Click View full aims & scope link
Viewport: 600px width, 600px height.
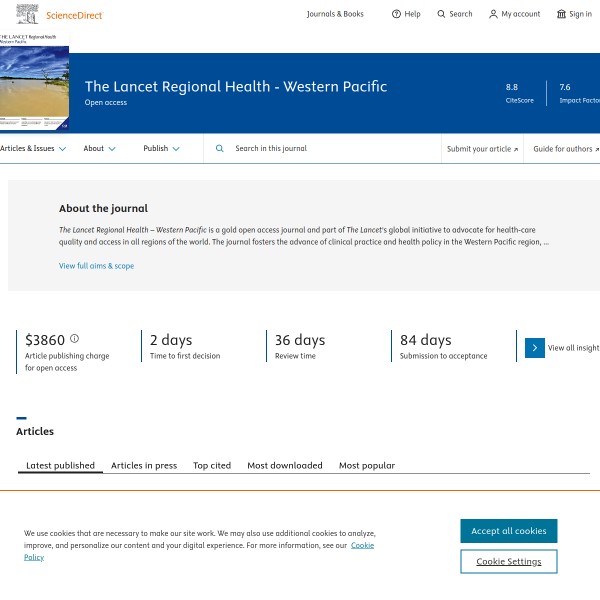96,266
